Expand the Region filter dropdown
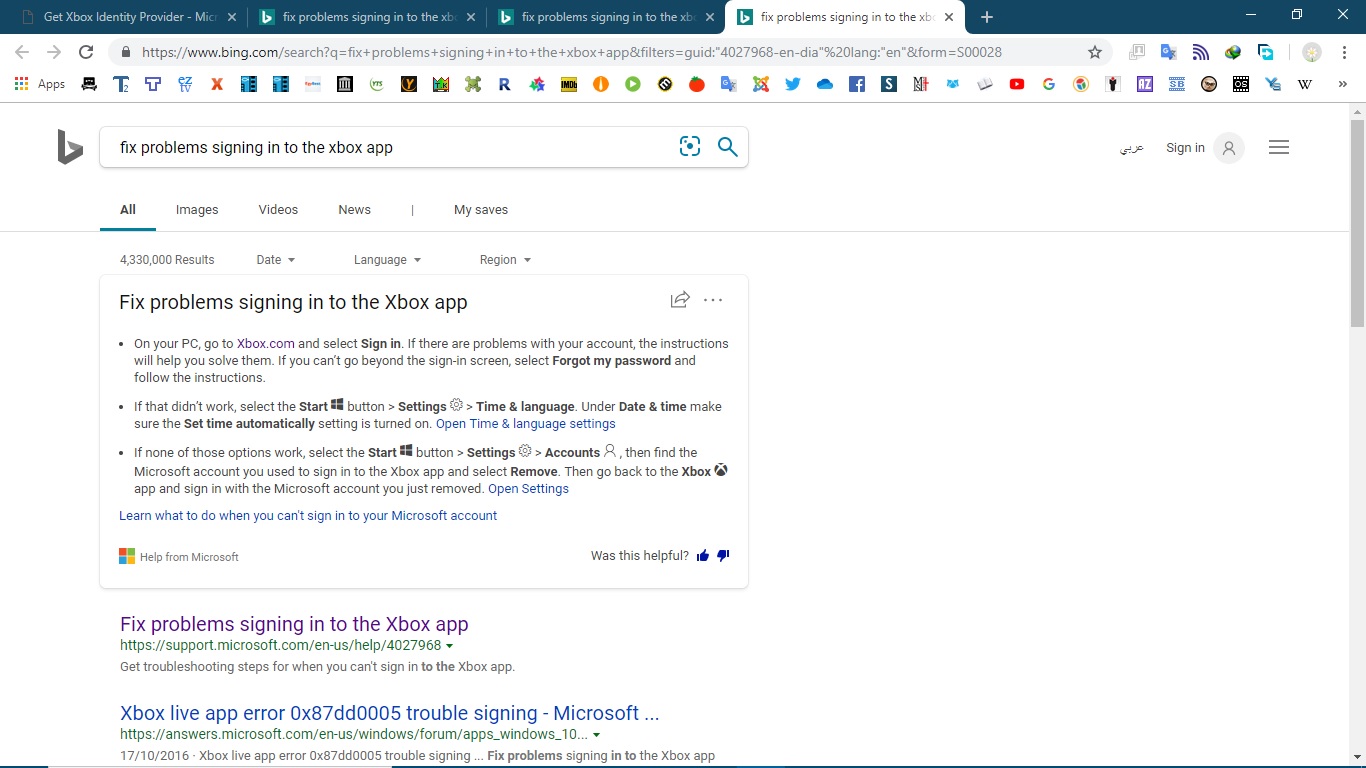This screenshot has height=768, width=1366. pos(505,260)
